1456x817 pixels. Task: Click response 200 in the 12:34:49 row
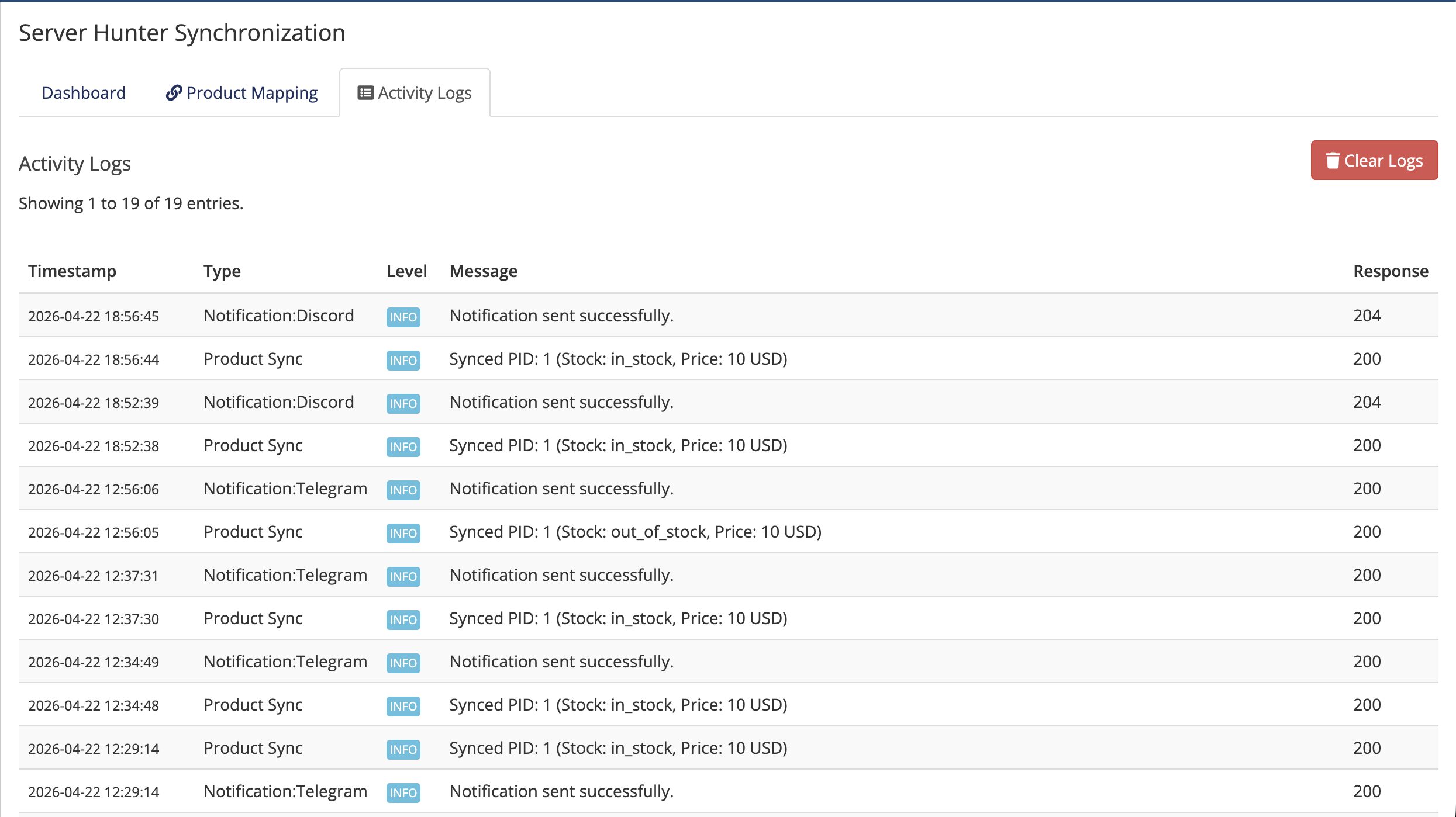coord(1367,662)
